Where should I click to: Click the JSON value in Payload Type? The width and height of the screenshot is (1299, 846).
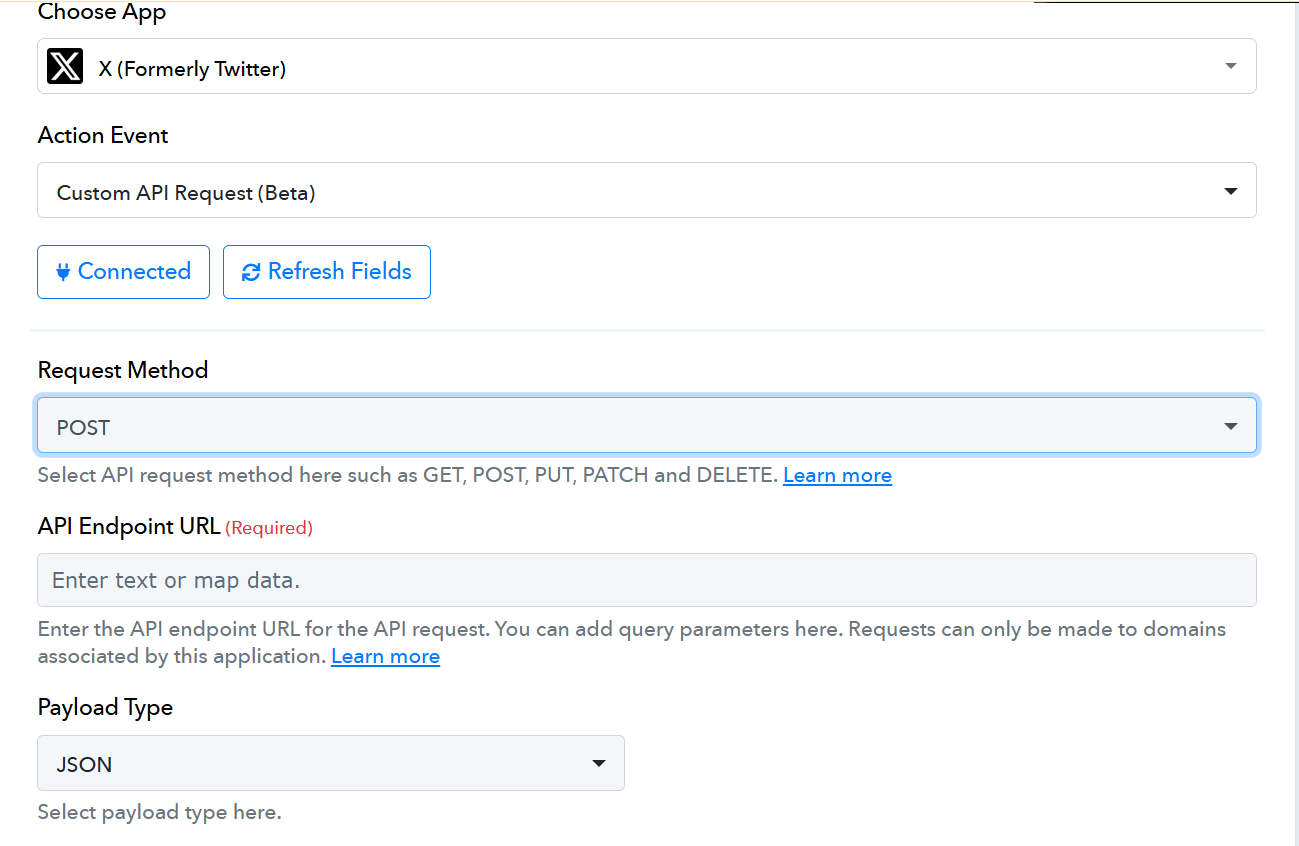(x=84, y=765)
